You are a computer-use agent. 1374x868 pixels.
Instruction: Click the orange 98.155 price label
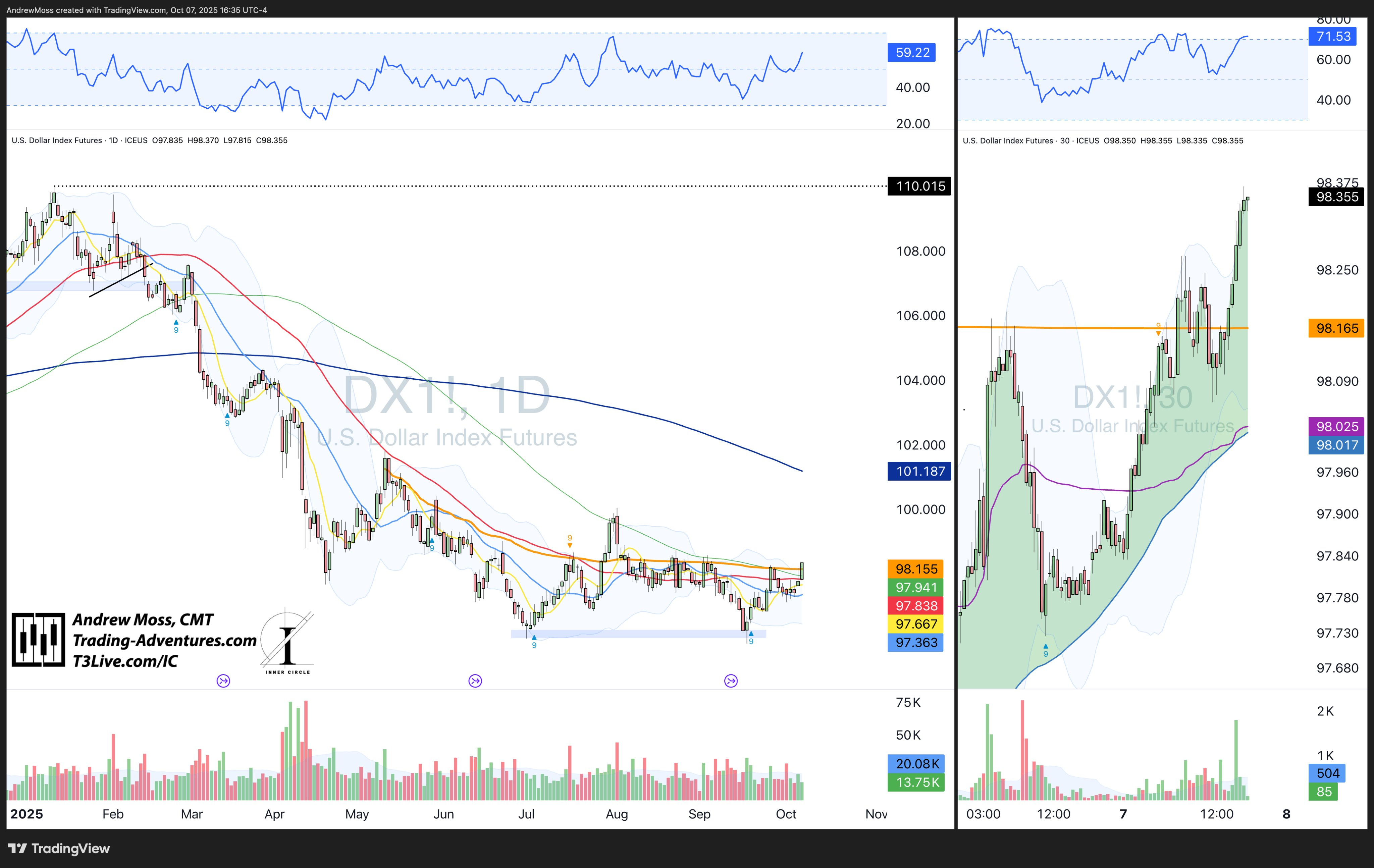(x=916, y=568)
